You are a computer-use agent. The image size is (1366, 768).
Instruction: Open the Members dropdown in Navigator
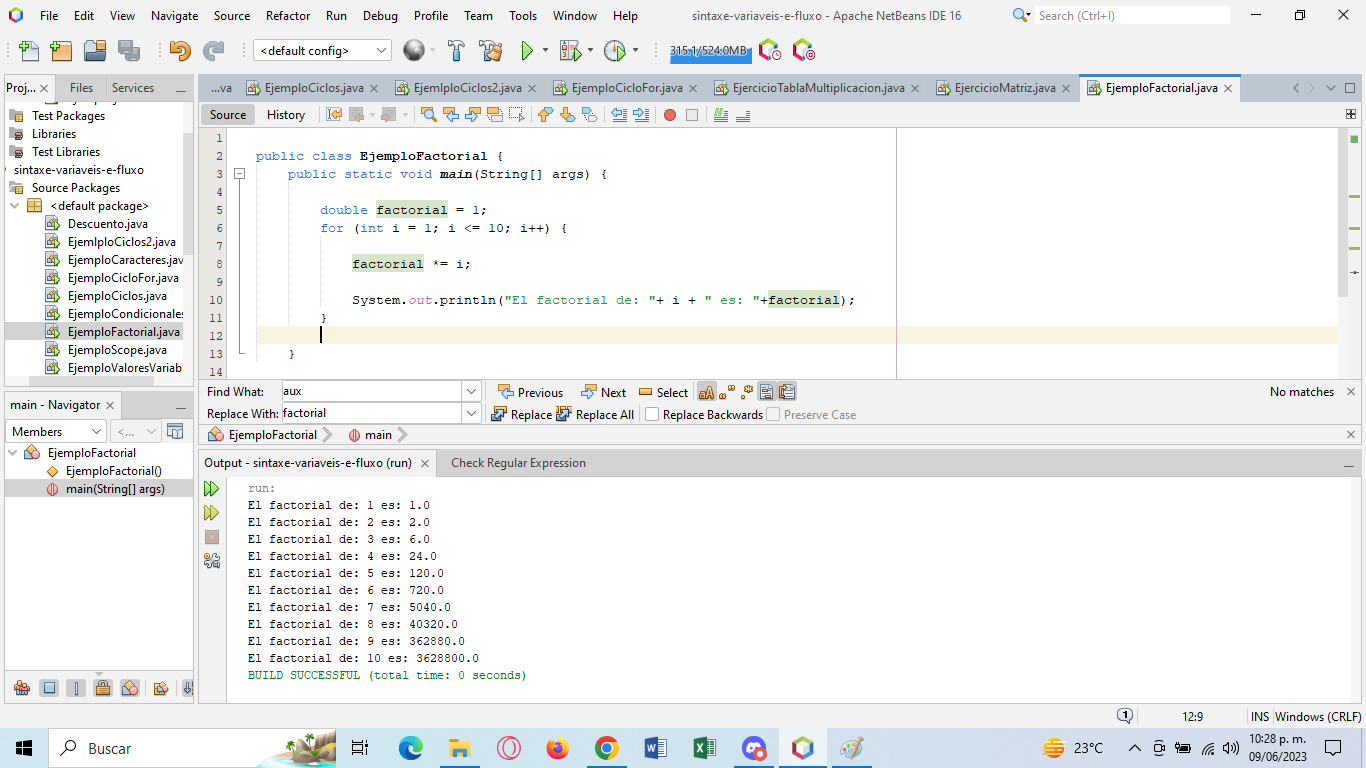[x=56, y=431]
